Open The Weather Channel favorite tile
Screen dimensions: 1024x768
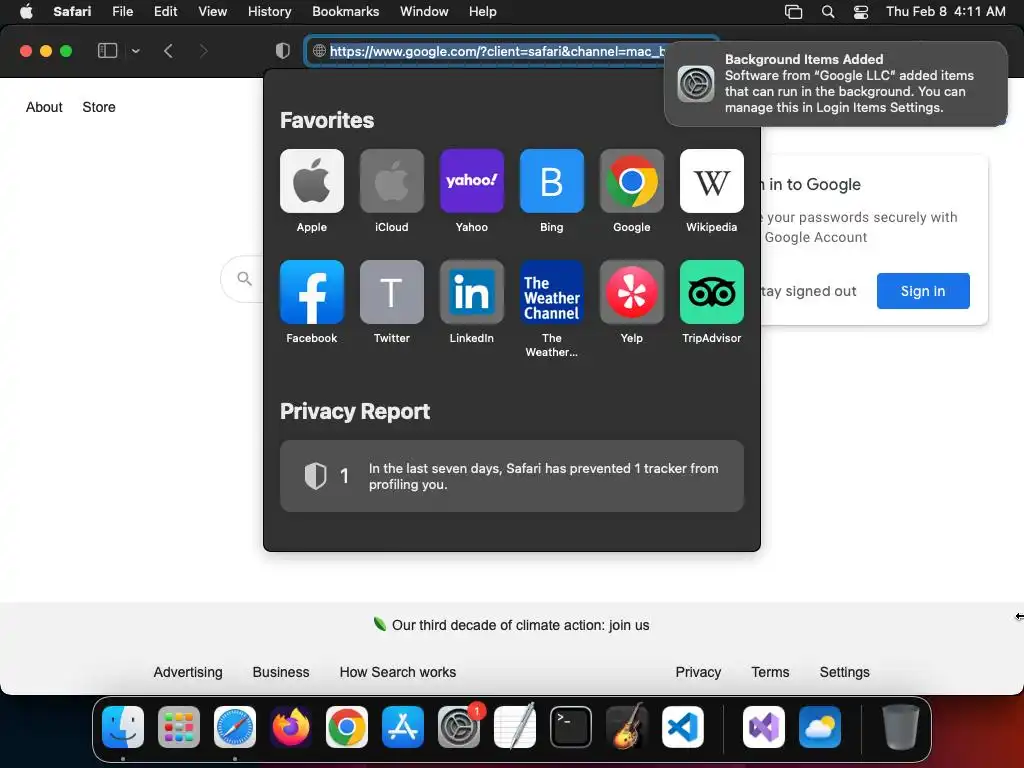(551, 292)
